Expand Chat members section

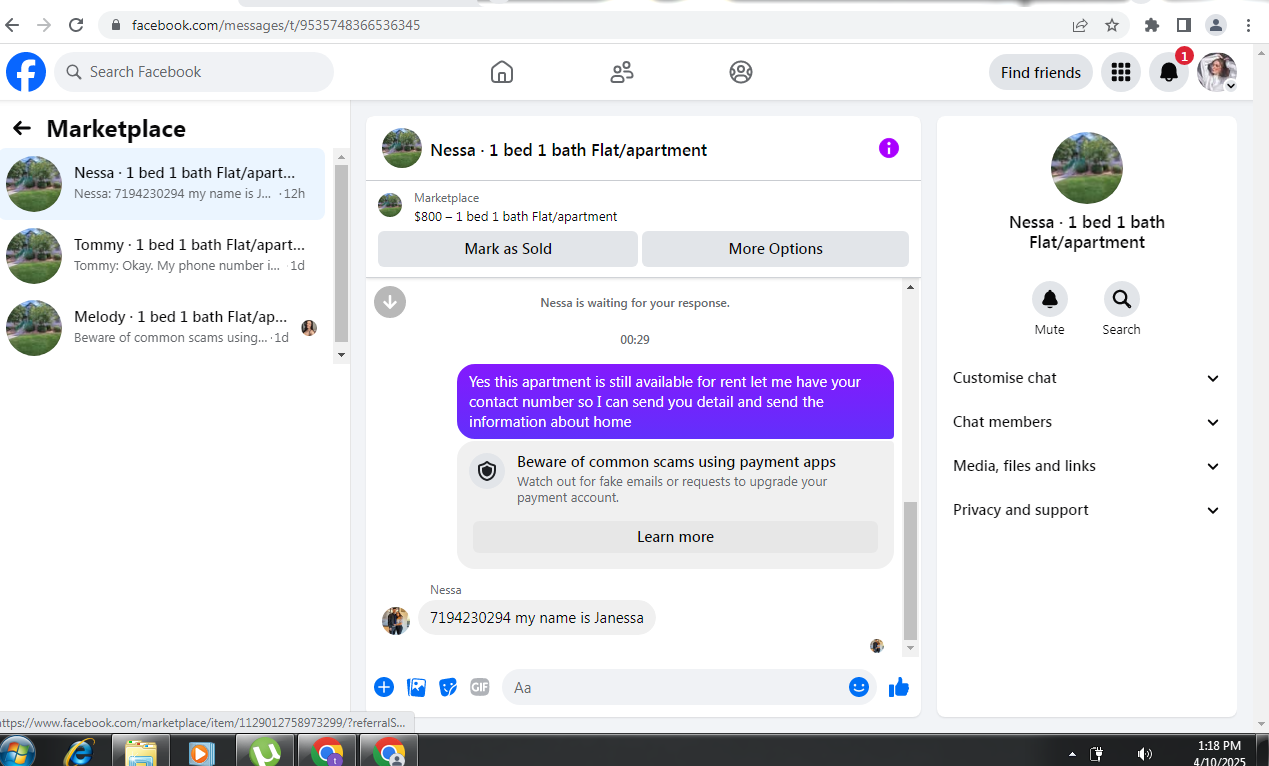tap(1087, 422)
